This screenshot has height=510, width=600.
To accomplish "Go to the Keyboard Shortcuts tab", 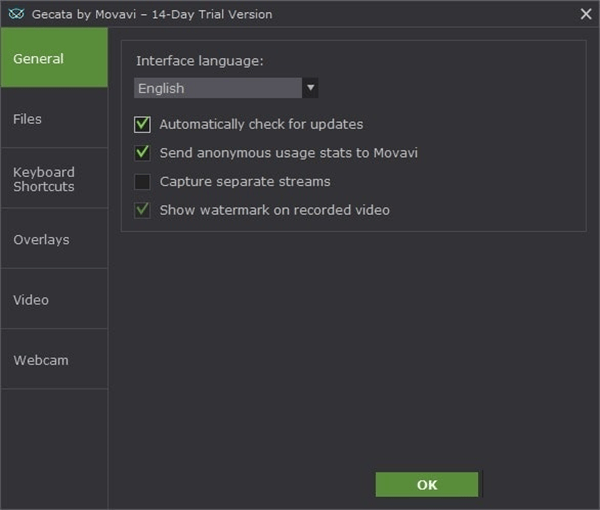I will point(54,179).
